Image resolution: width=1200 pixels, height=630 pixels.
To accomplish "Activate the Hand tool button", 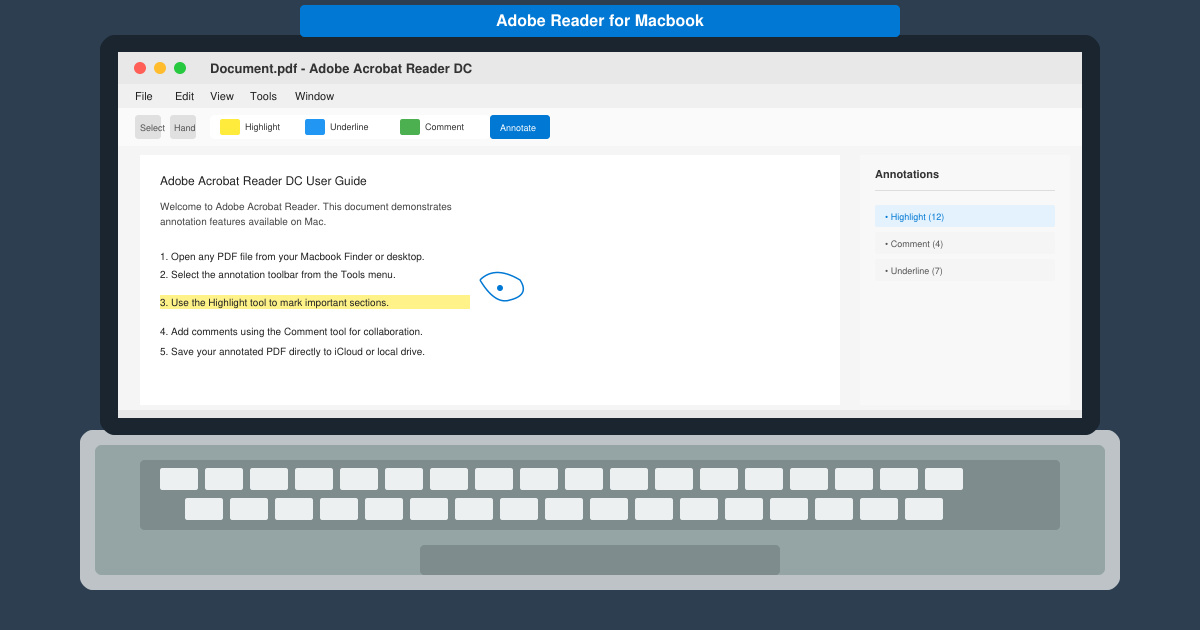I will tap(183, 127).
